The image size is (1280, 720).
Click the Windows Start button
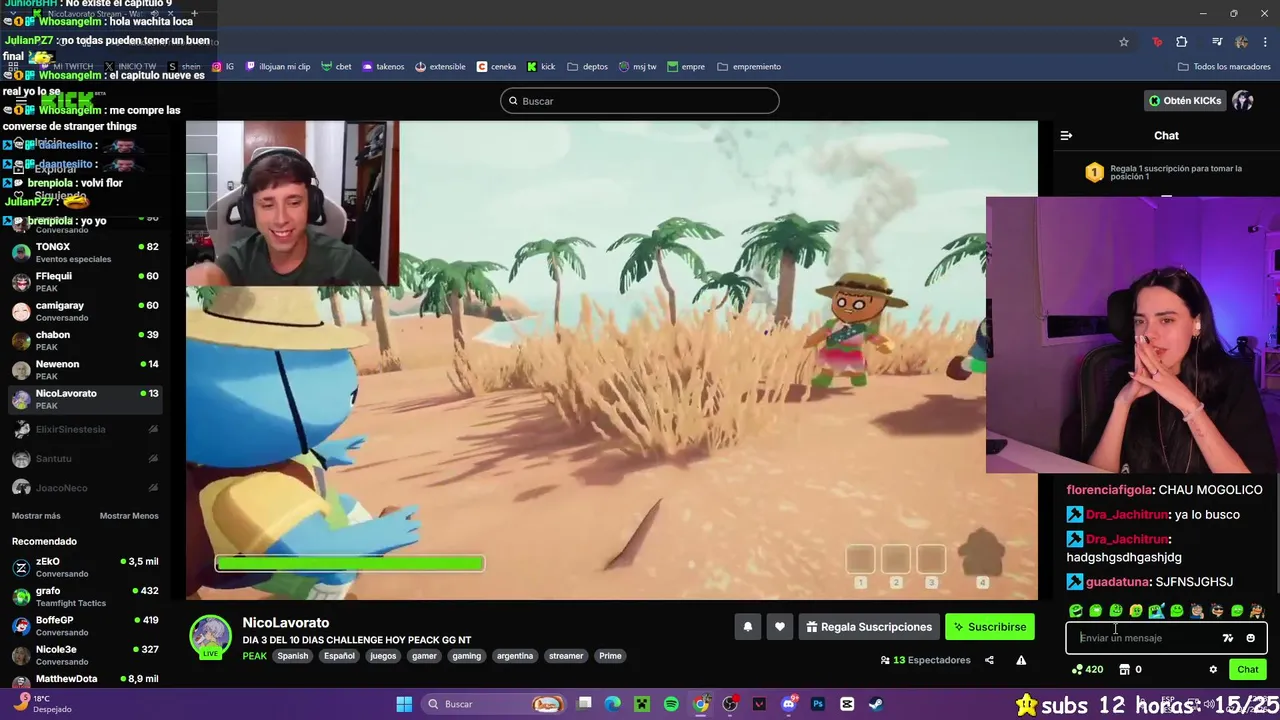click(404, 704)
